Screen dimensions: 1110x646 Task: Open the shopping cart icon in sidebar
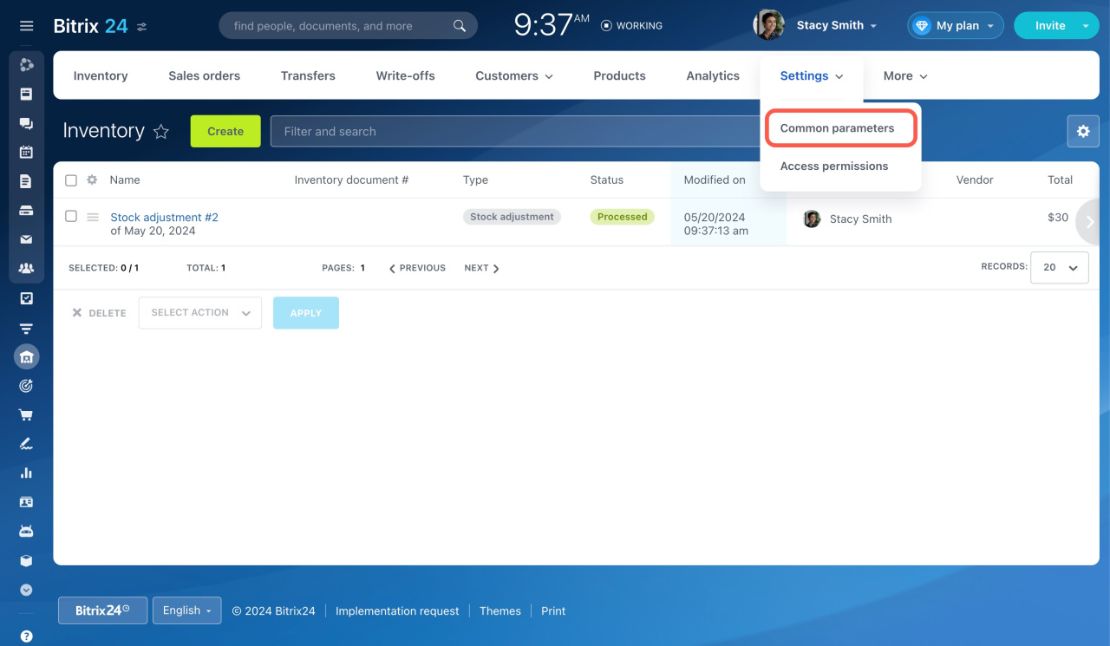point(26,415)
